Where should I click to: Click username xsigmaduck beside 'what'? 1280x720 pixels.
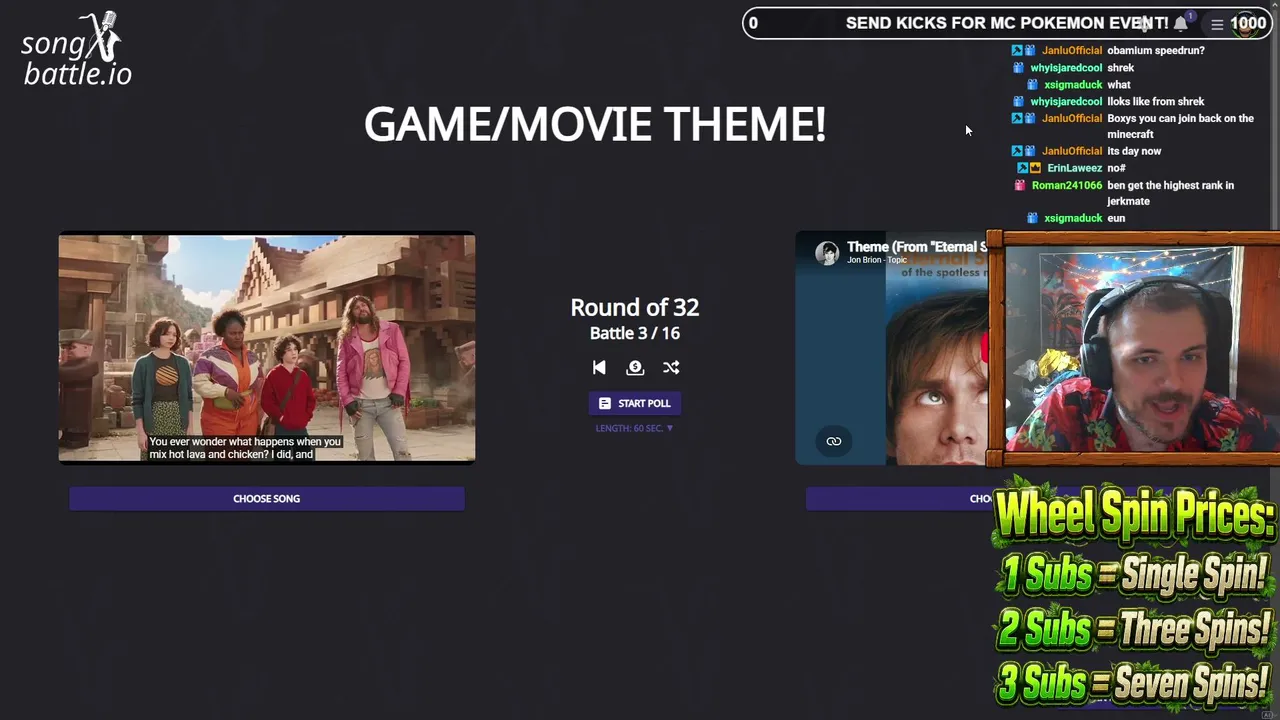pyautogui.click(x=1073, y=85)
